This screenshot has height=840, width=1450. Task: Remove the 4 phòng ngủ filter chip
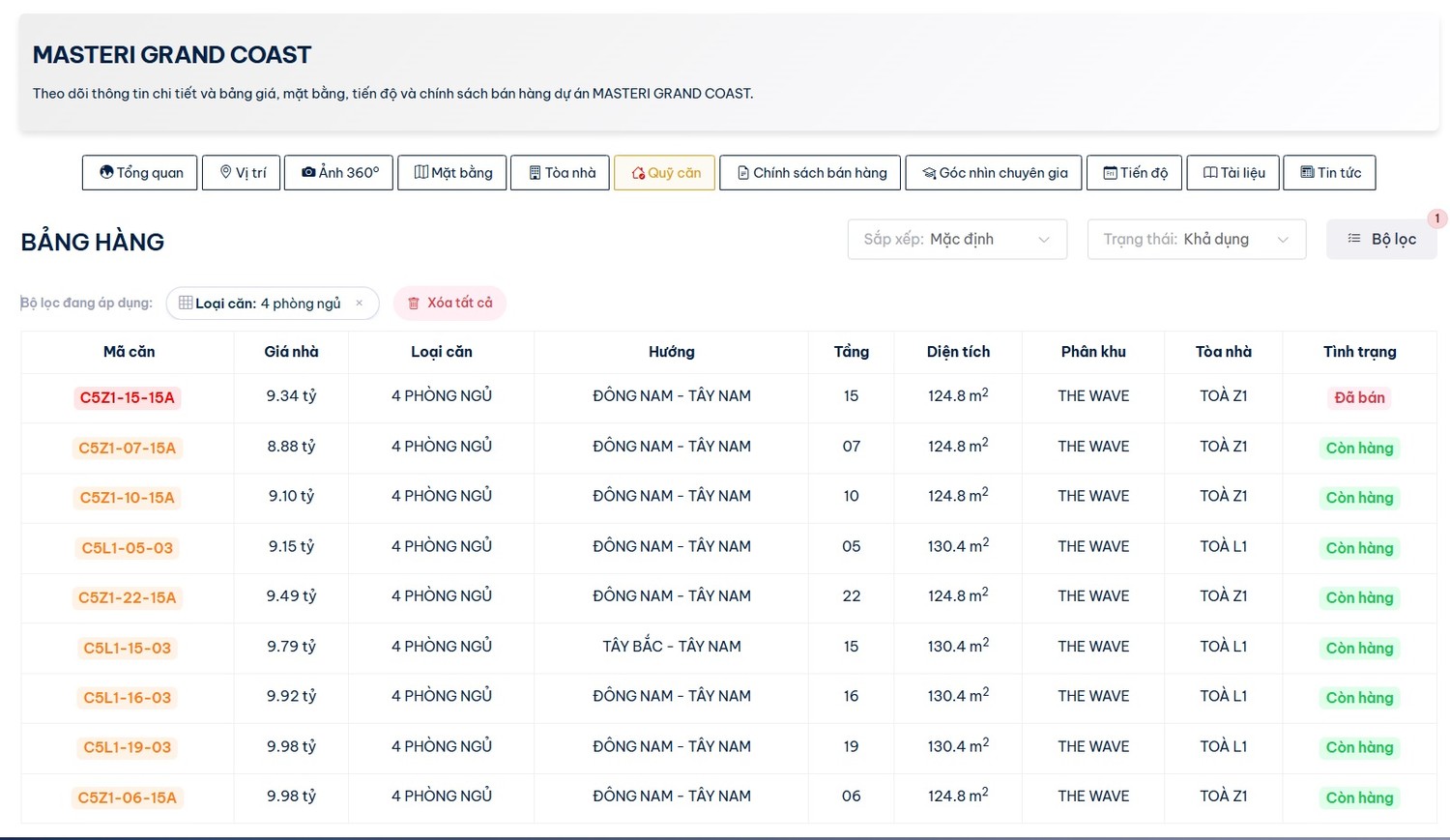coord(360,304)
